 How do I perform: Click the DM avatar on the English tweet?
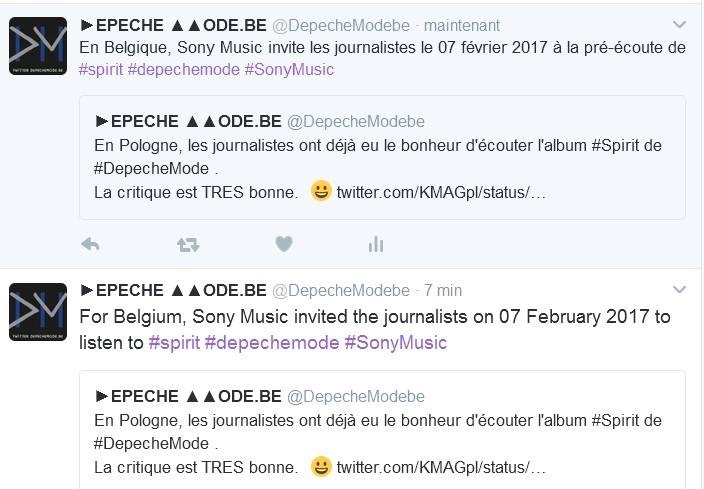coord(38,312)
